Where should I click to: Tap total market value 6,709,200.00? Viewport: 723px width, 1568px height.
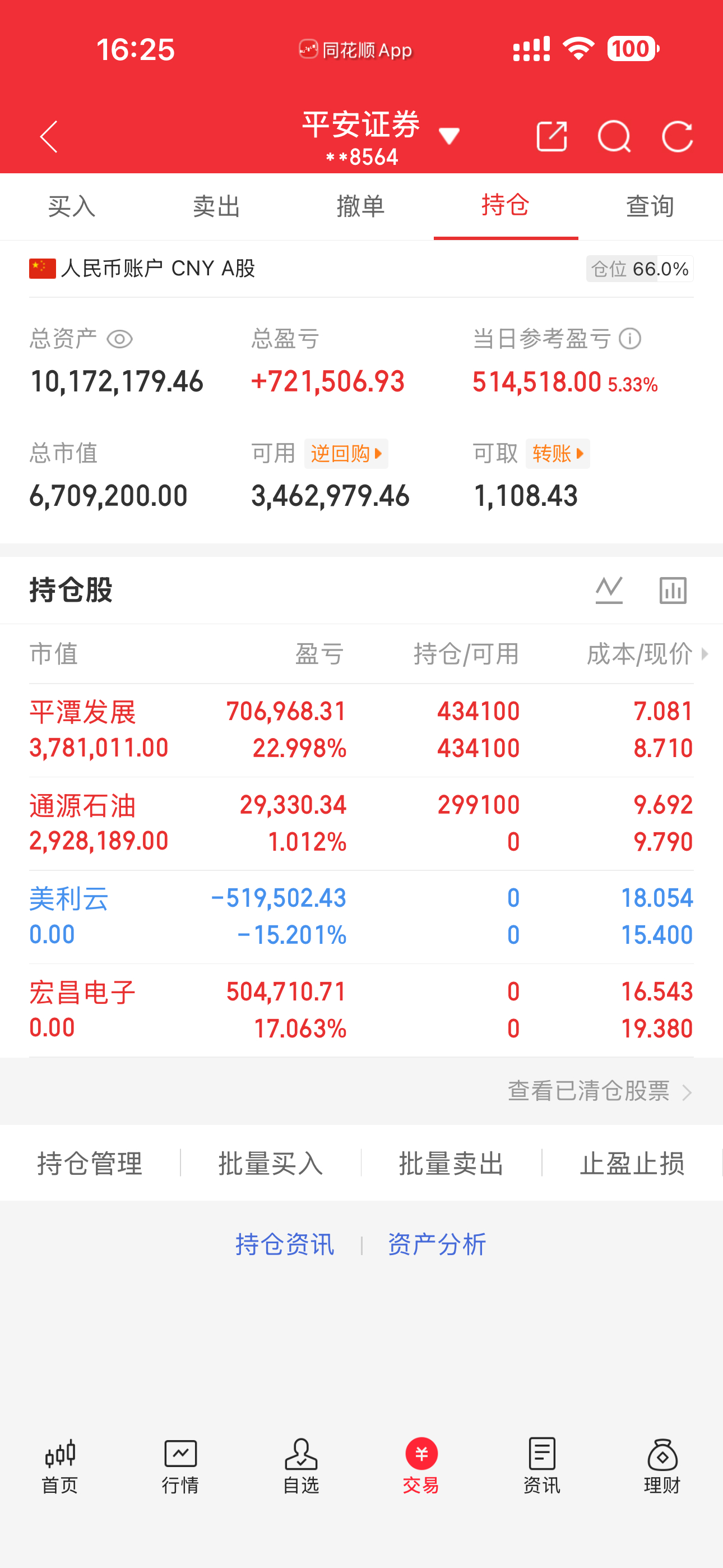click(x=108, y=496)
